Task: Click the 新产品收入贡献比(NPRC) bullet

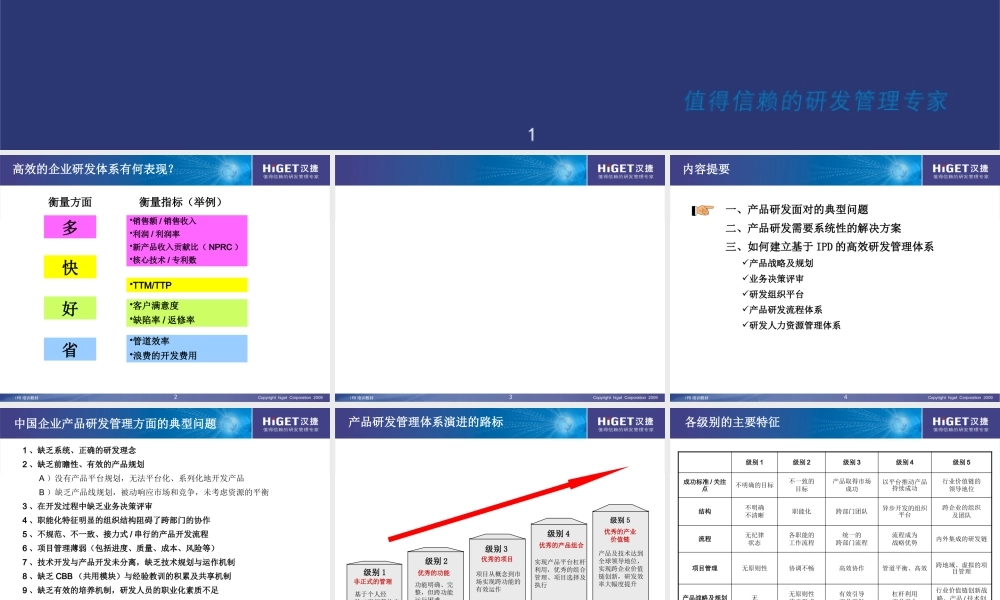Action: point(184,247)
